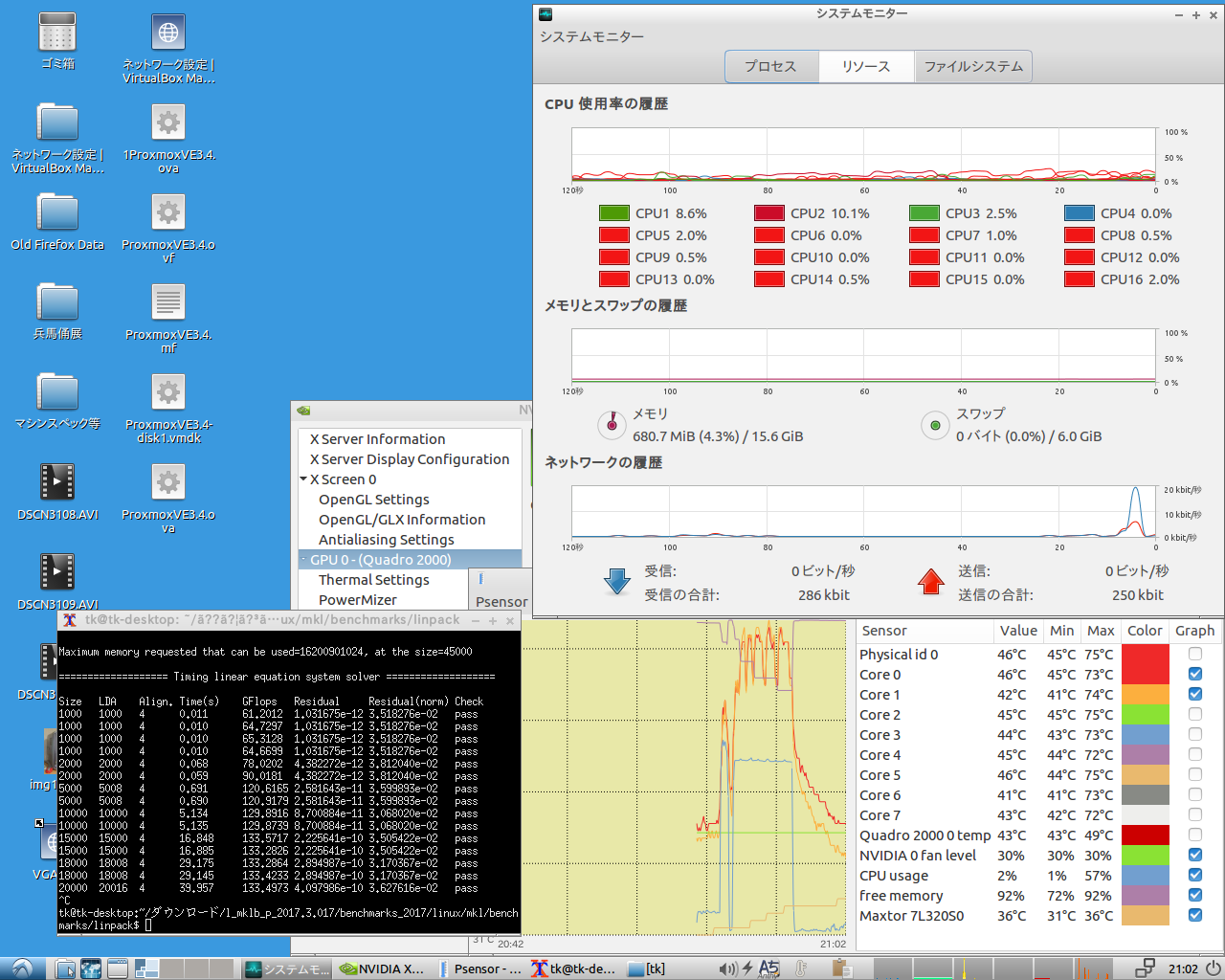
Task: Click the system tray clipboard manager icon
Action: click(841, 969)
